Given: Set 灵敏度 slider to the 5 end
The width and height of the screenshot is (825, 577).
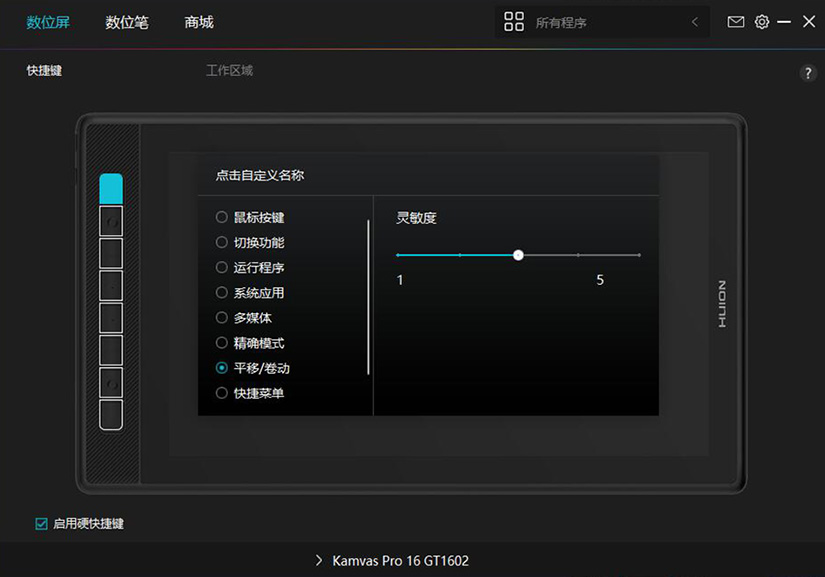Looking at the screenshot, I should [x=639, y=255].
